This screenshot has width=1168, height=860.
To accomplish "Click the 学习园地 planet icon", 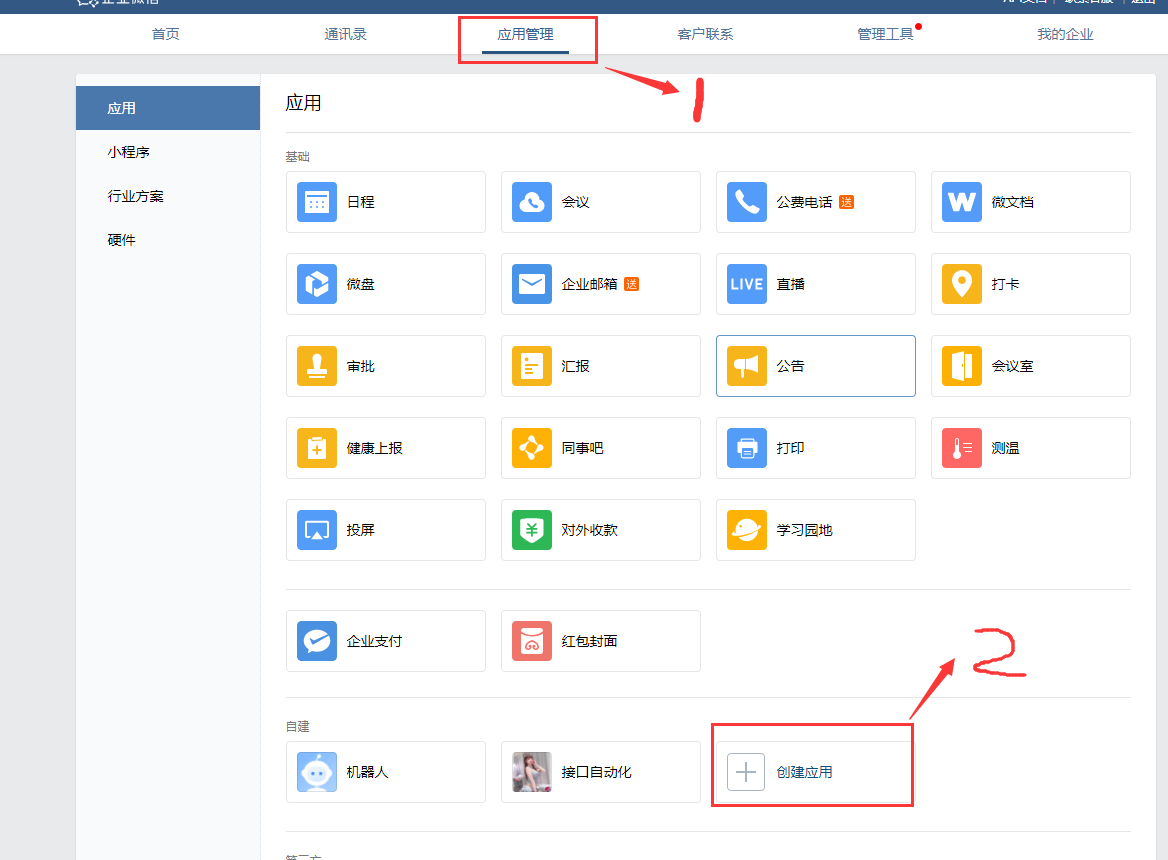I will tap(746, 529).
